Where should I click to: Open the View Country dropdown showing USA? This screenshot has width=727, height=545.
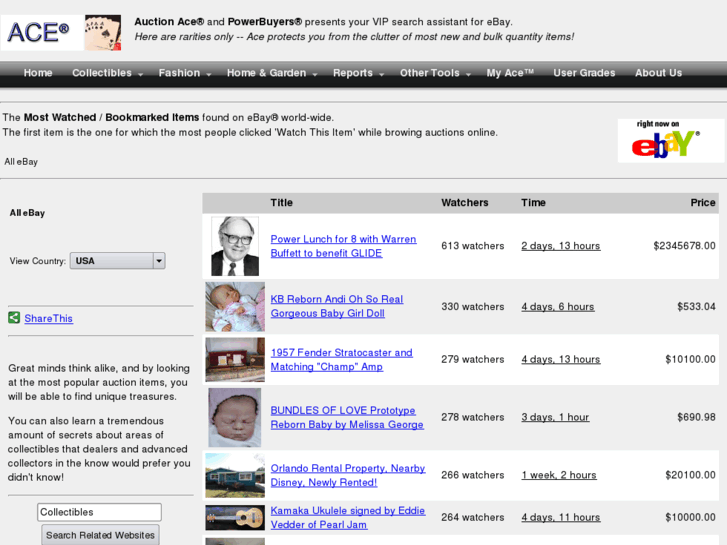tap(117, 261)
